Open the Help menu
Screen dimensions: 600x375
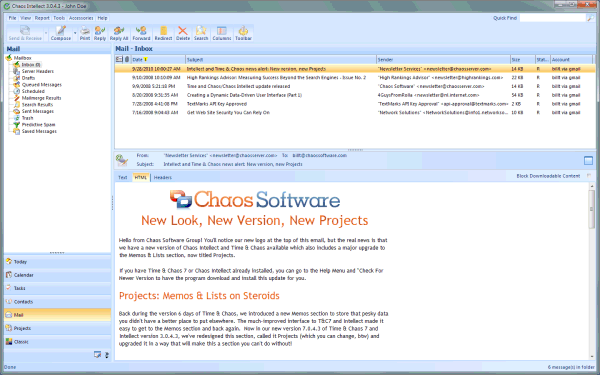102,18
